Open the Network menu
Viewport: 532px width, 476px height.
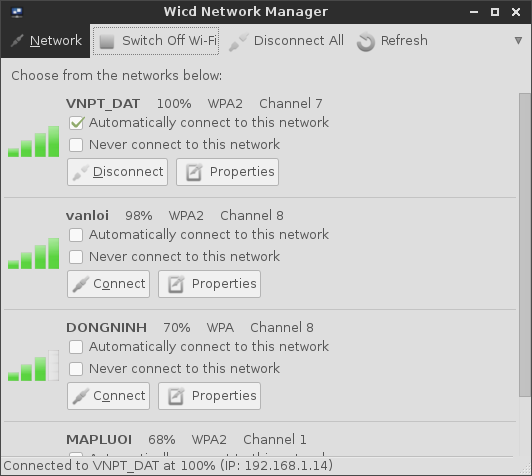pyautogui.click(x=46, y=41)
